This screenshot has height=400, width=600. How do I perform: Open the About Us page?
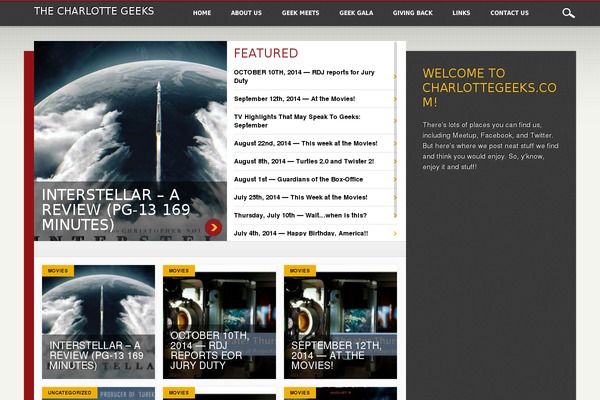(x=246, y=13)
